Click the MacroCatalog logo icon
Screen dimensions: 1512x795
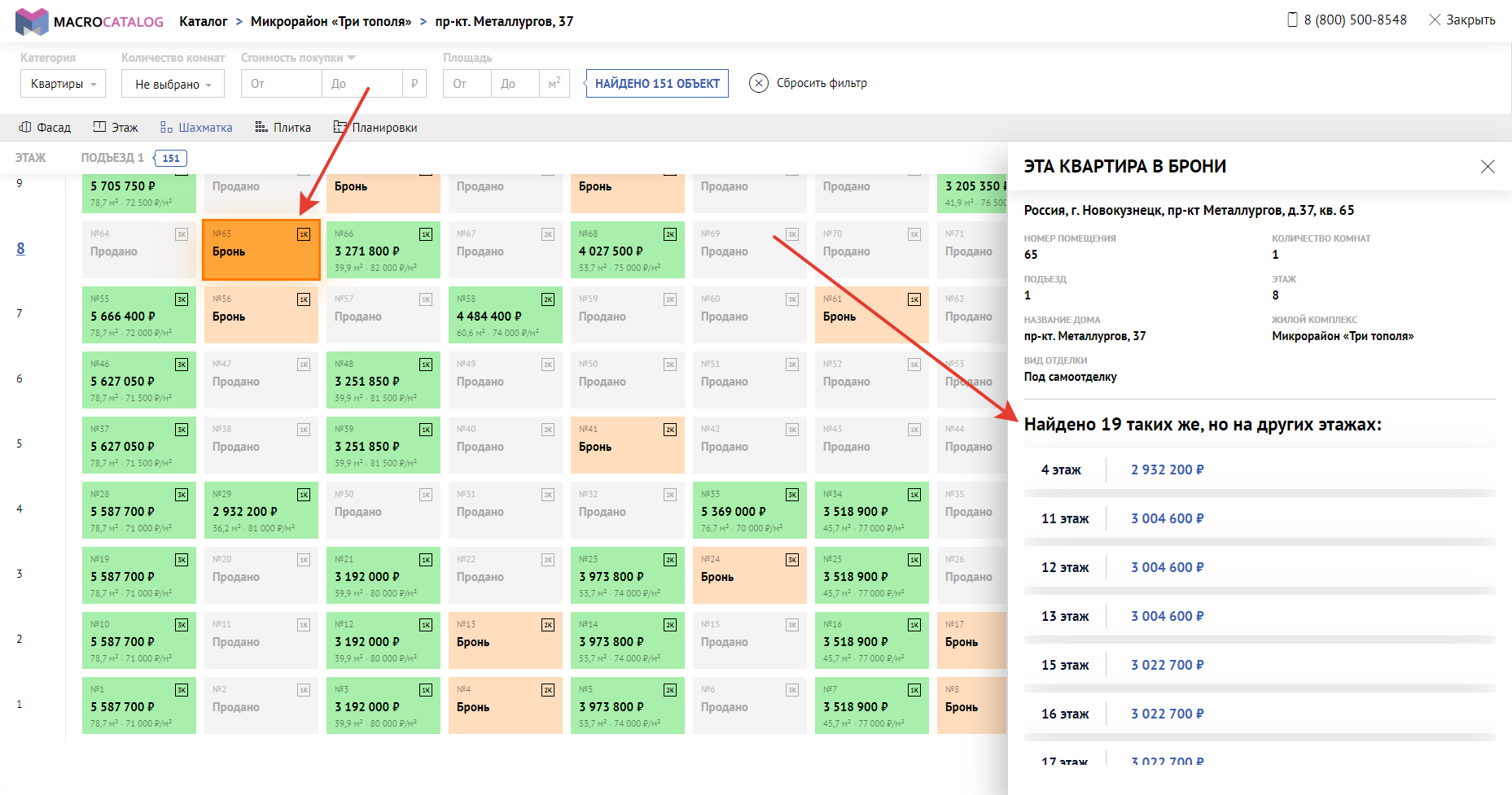coord(32,22)
